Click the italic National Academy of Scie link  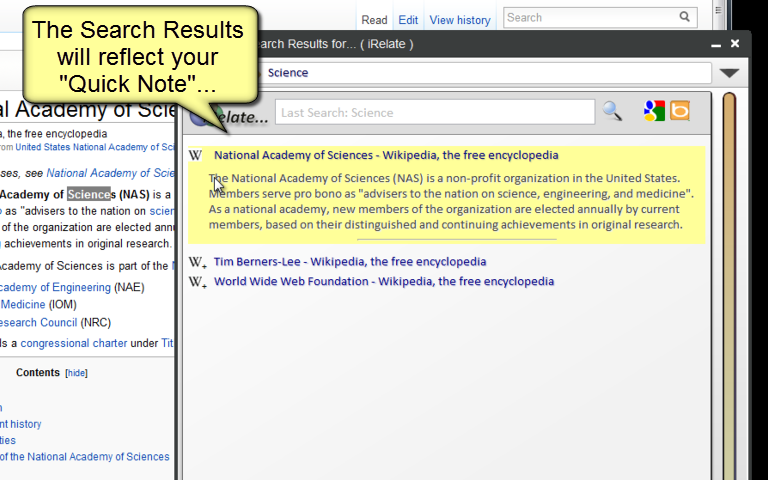click(110, 173)
